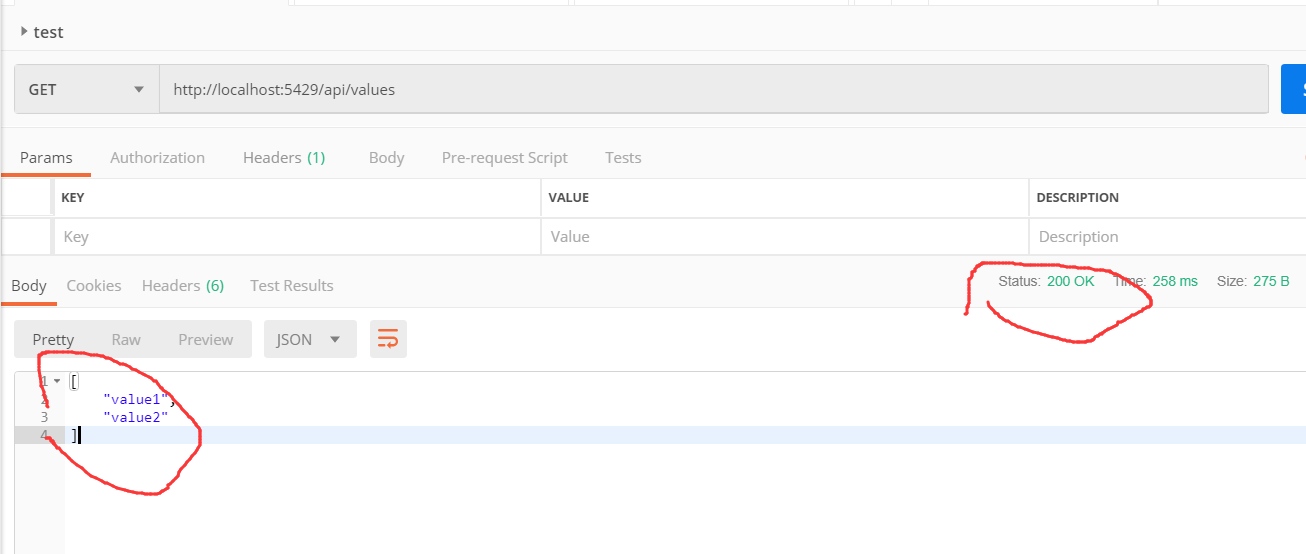Select the Pretty view button
The image size is (1306, 554).
[53, 339]
